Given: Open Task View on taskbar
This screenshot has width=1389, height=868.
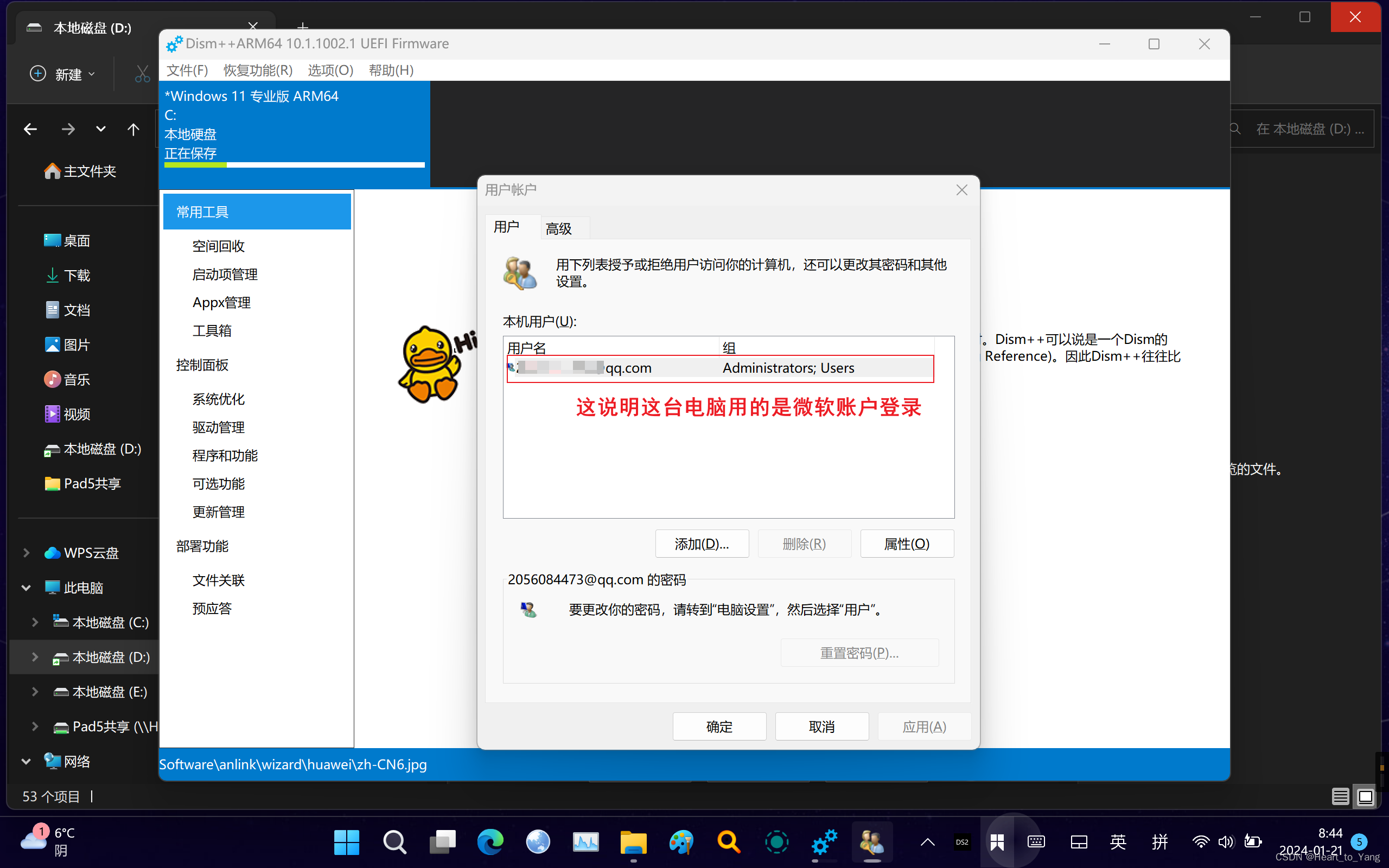Looking at the screenshot, I should [x=443, y=842].
